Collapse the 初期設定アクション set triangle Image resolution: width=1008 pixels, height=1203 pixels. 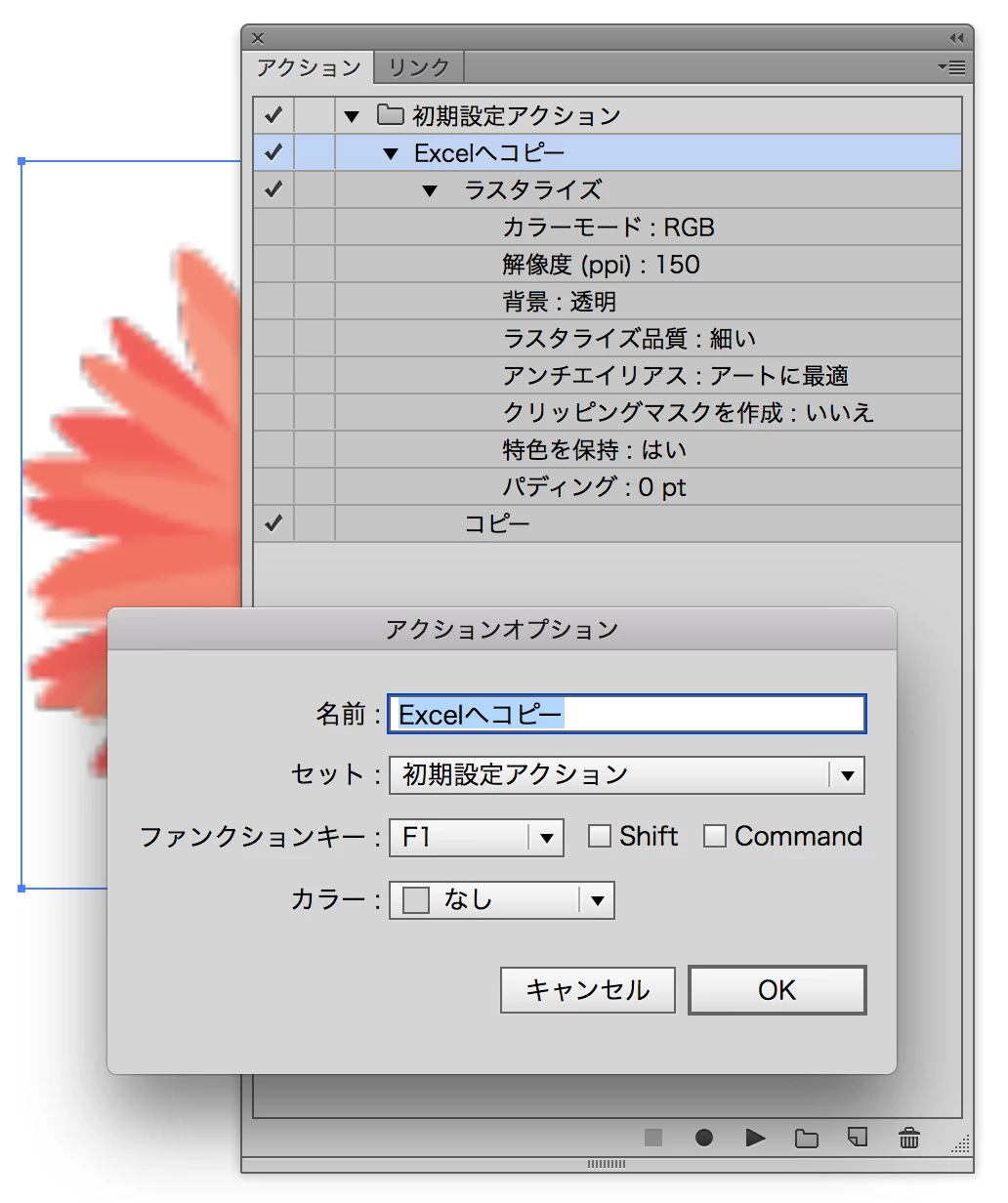(x=353, y=117)
